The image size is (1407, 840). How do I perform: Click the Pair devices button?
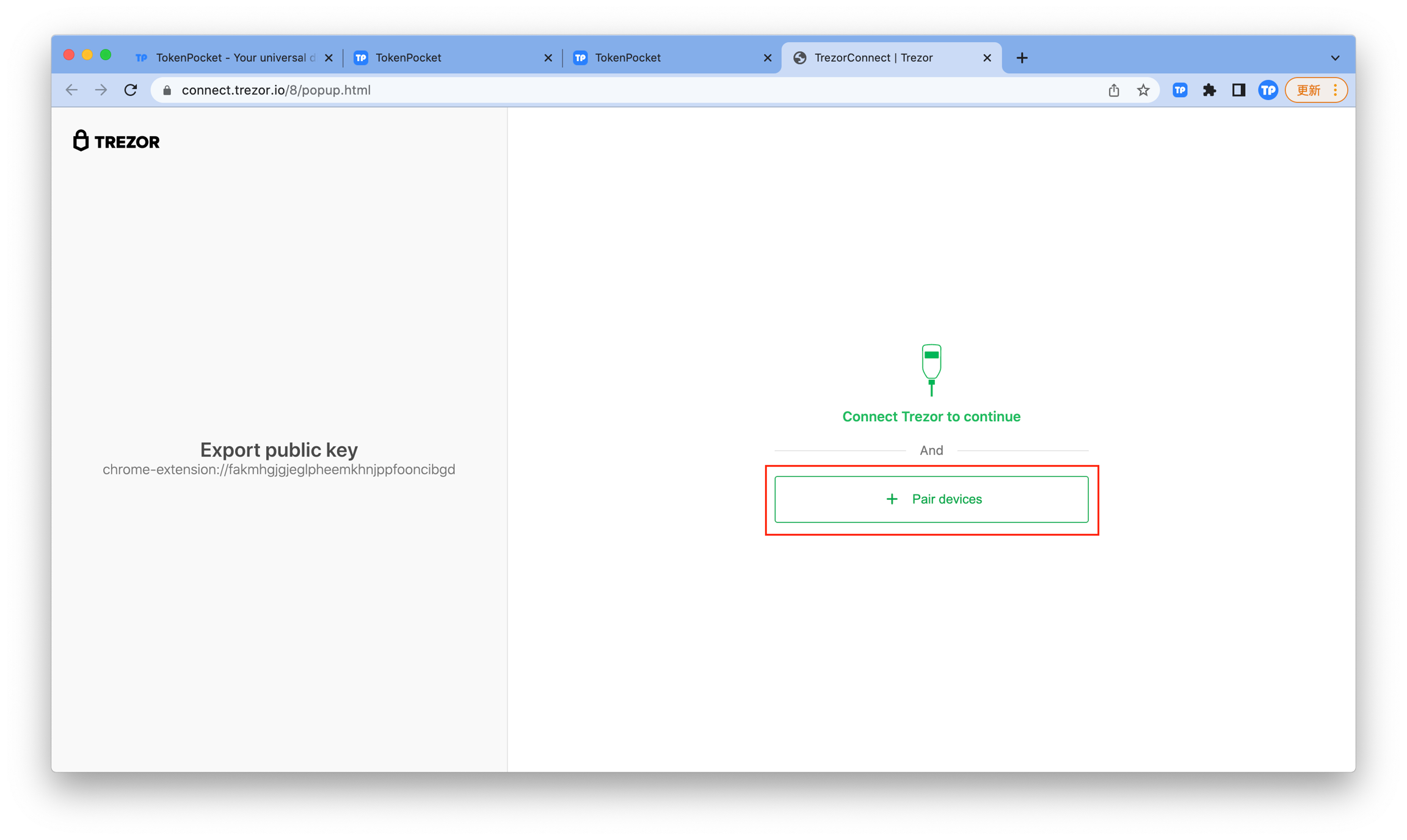click(x=931, y=499)
